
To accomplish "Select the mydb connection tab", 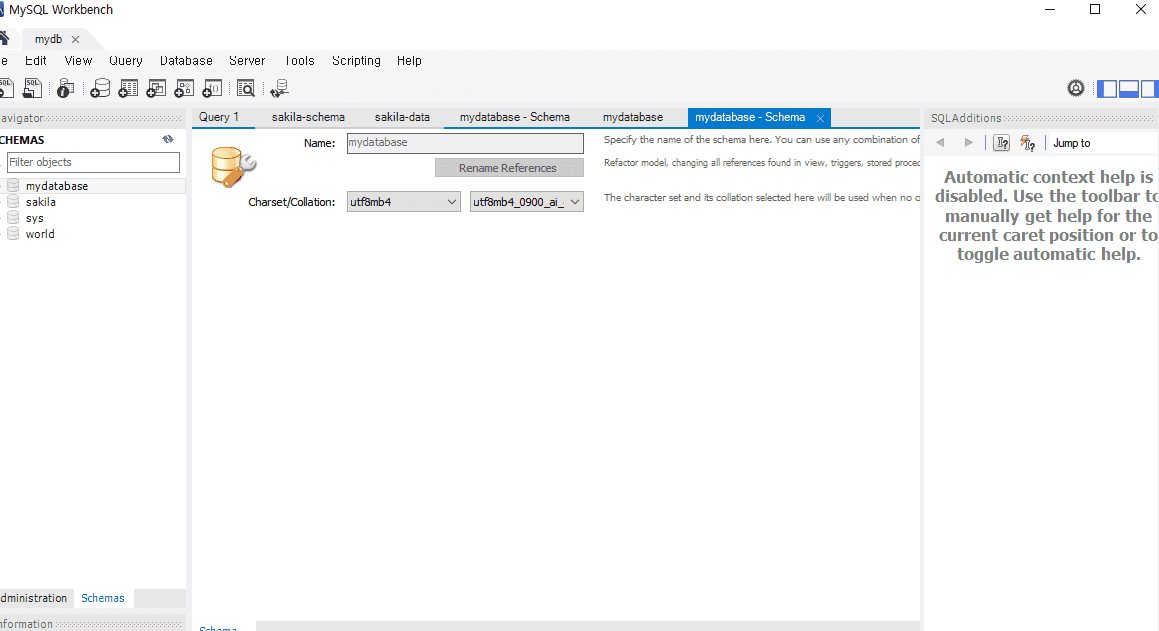I will point(49,39).
